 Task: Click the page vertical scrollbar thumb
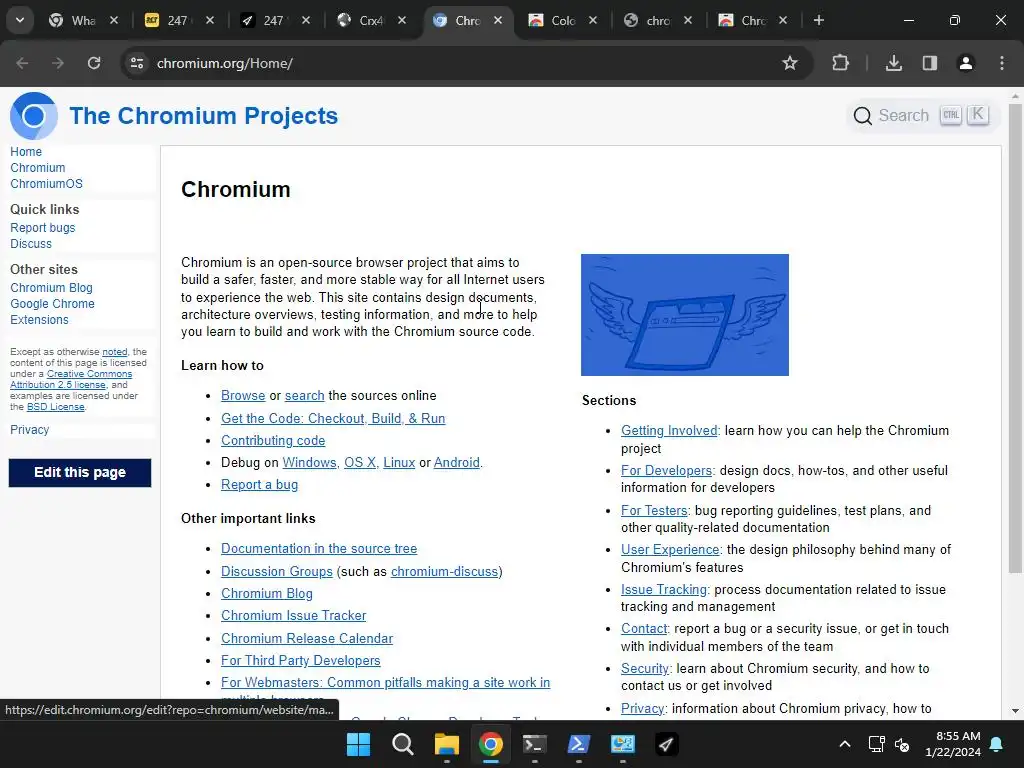1015,338
